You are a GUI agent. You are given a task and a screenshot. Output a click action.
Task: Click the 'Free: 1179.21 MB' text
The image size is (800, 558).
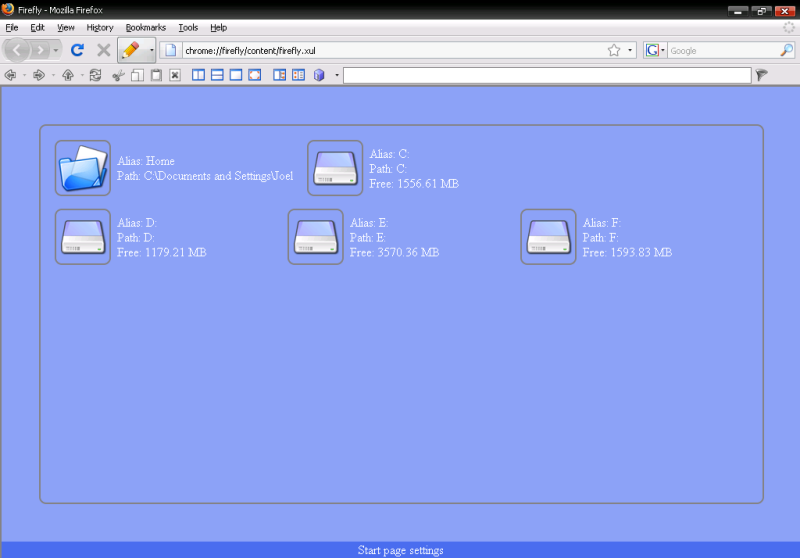click(162, 252)
